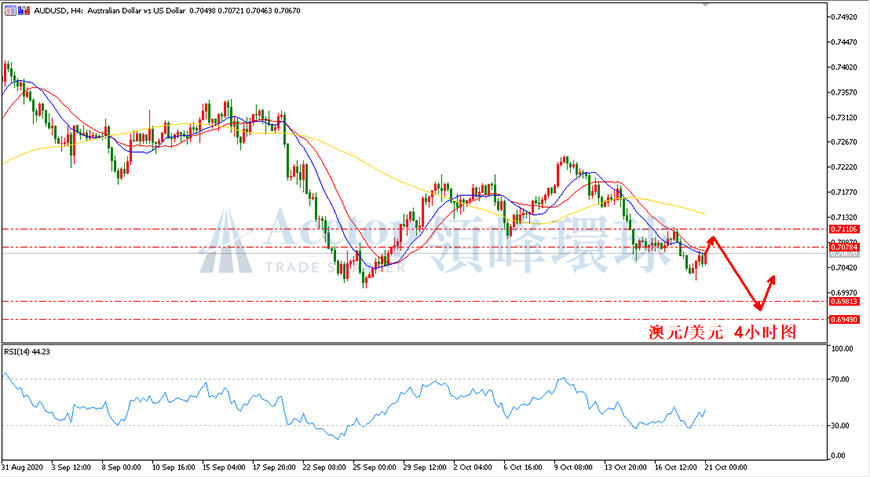
Task: Click the RSI 70.00 level label
Action: coord(840,379)
